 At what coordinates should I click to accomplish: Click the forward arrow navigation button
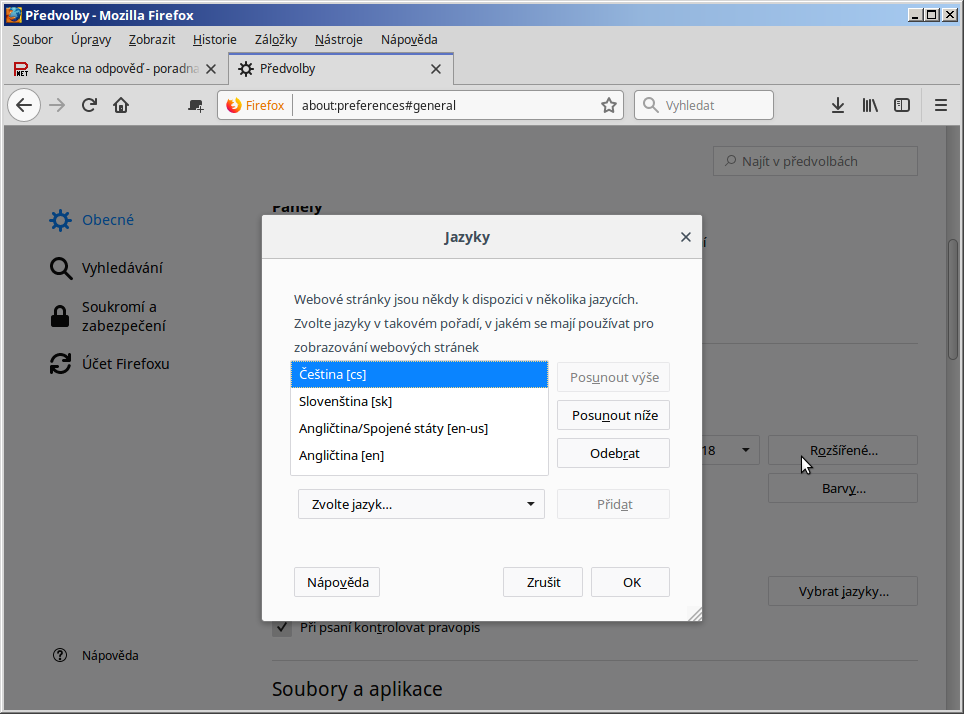[57, 105]
